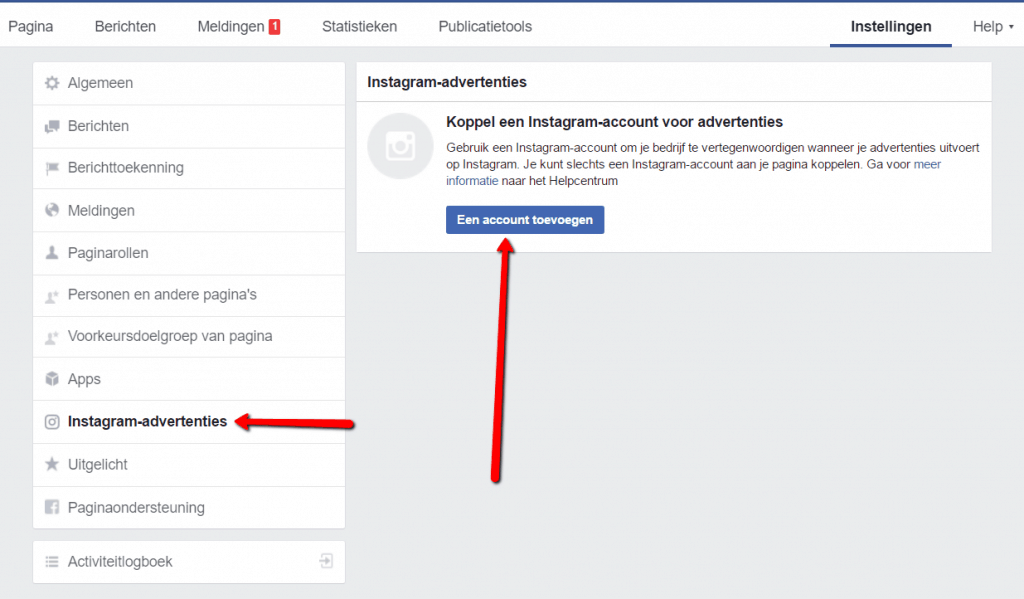Select the Instagram camera icon in the sidebar
1024x599 pixels.
(x=51, y=421)
